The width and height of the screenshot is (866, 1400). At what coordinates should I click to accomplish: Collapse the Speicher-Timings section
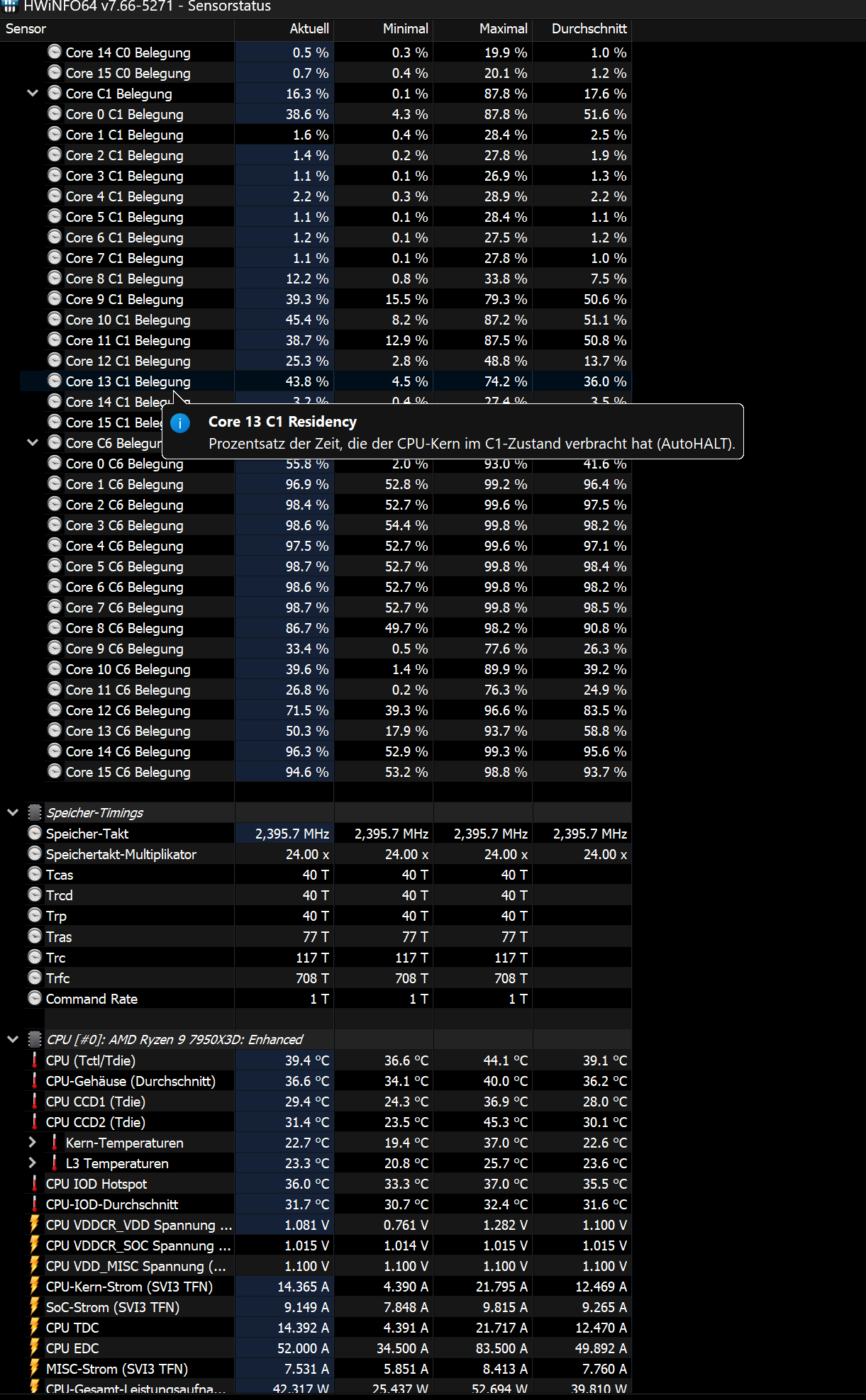tap(13, 812)
